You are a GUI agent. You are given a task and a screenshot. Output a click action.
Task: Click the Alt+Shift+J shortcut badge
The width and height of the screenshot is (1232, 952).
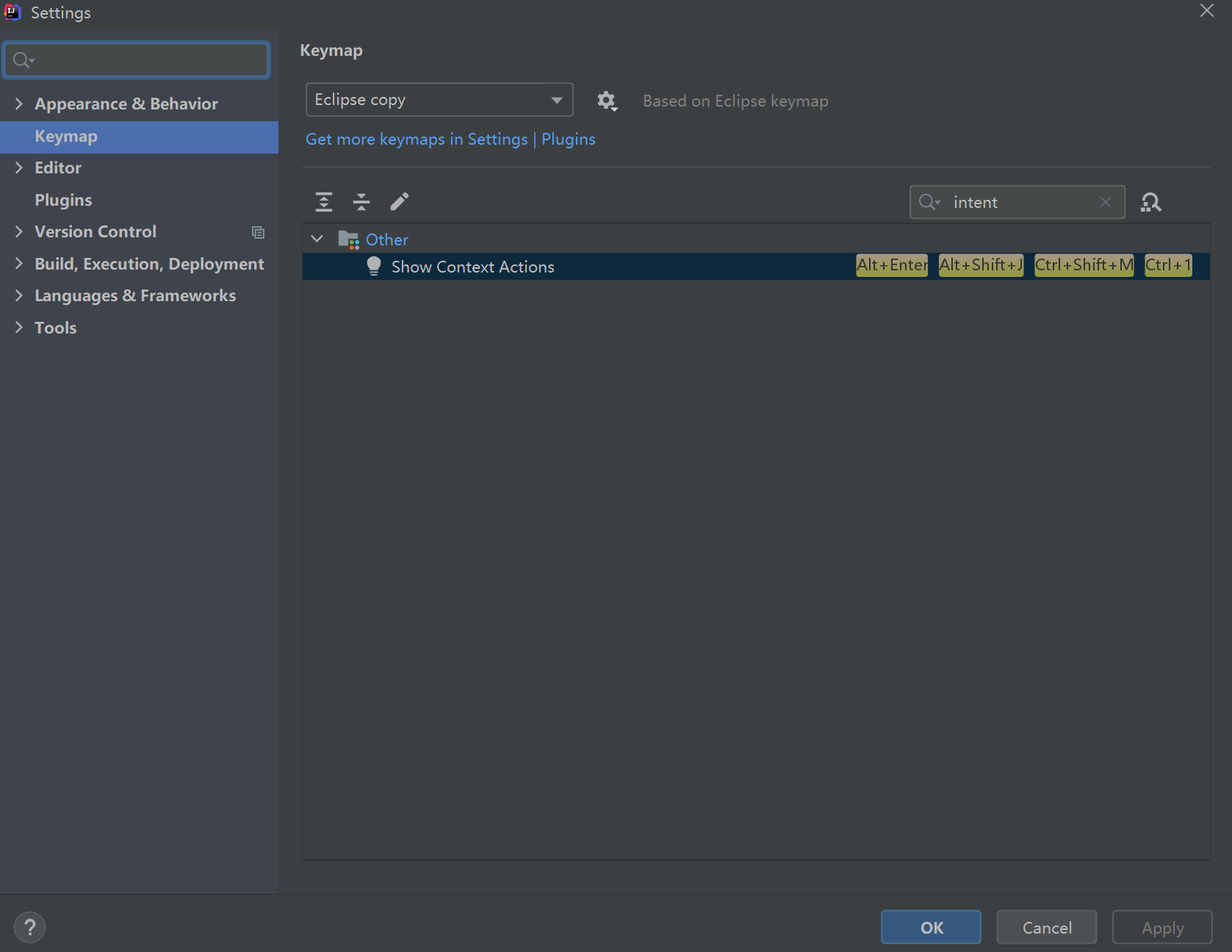point(981,265)
